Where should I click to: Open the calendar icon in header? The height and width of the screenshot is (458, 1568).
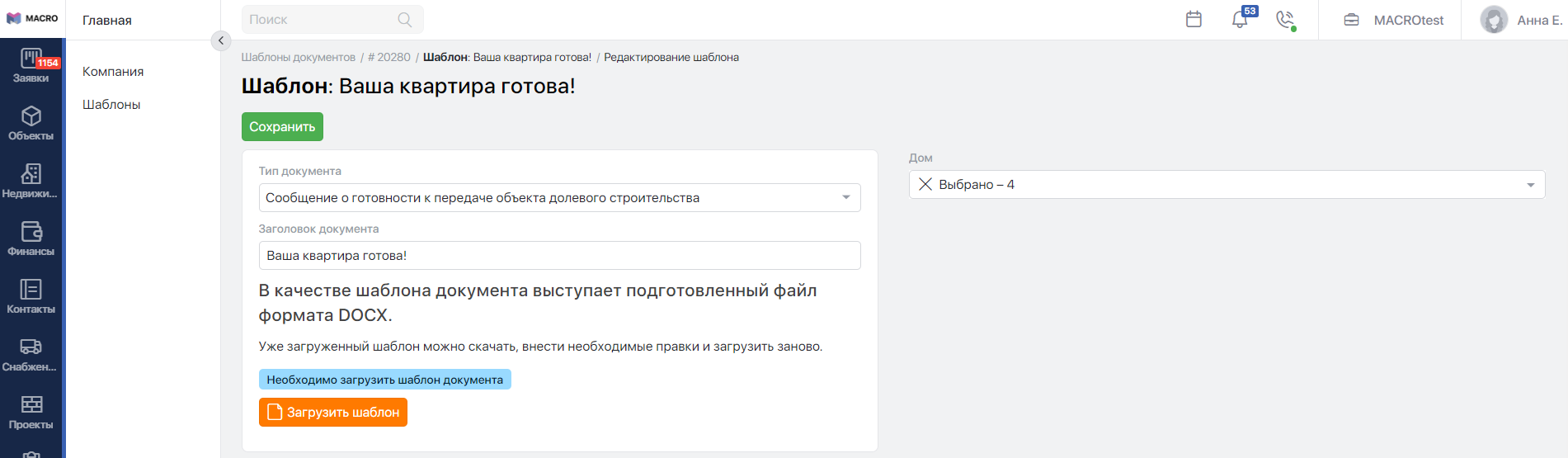point(1194,19)
